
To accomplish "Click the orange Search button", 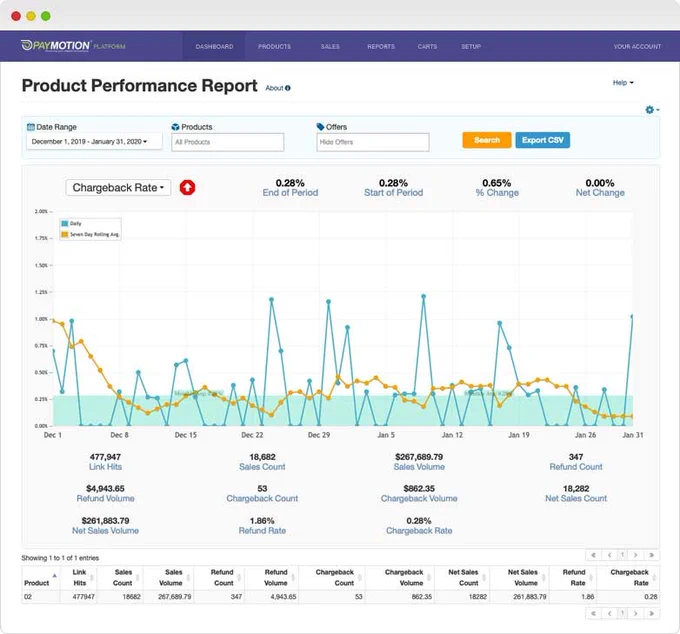I will coord(487,140).
